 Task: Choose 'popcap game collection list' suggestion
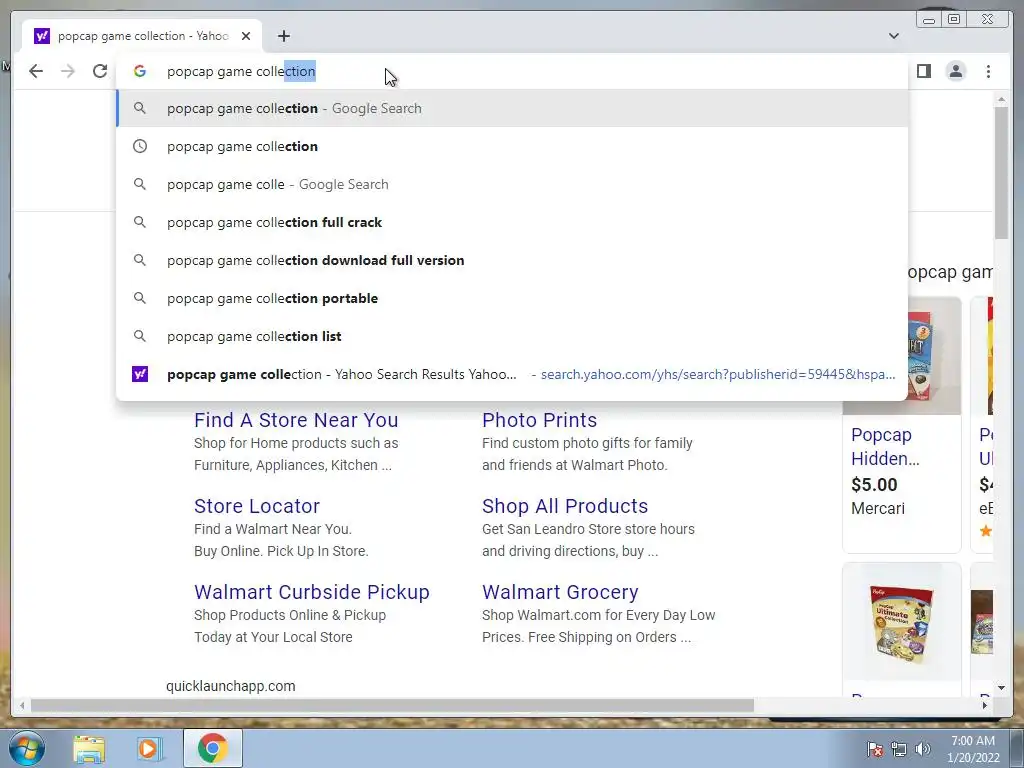(512, 336)
